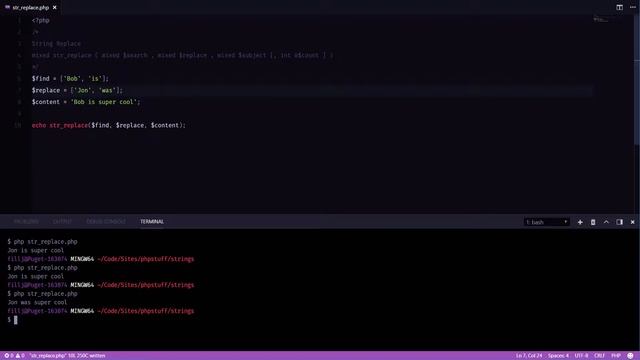The image size is (640, 360).
Task: Change language mode via 'PHP'
Action: pos(616,356)
